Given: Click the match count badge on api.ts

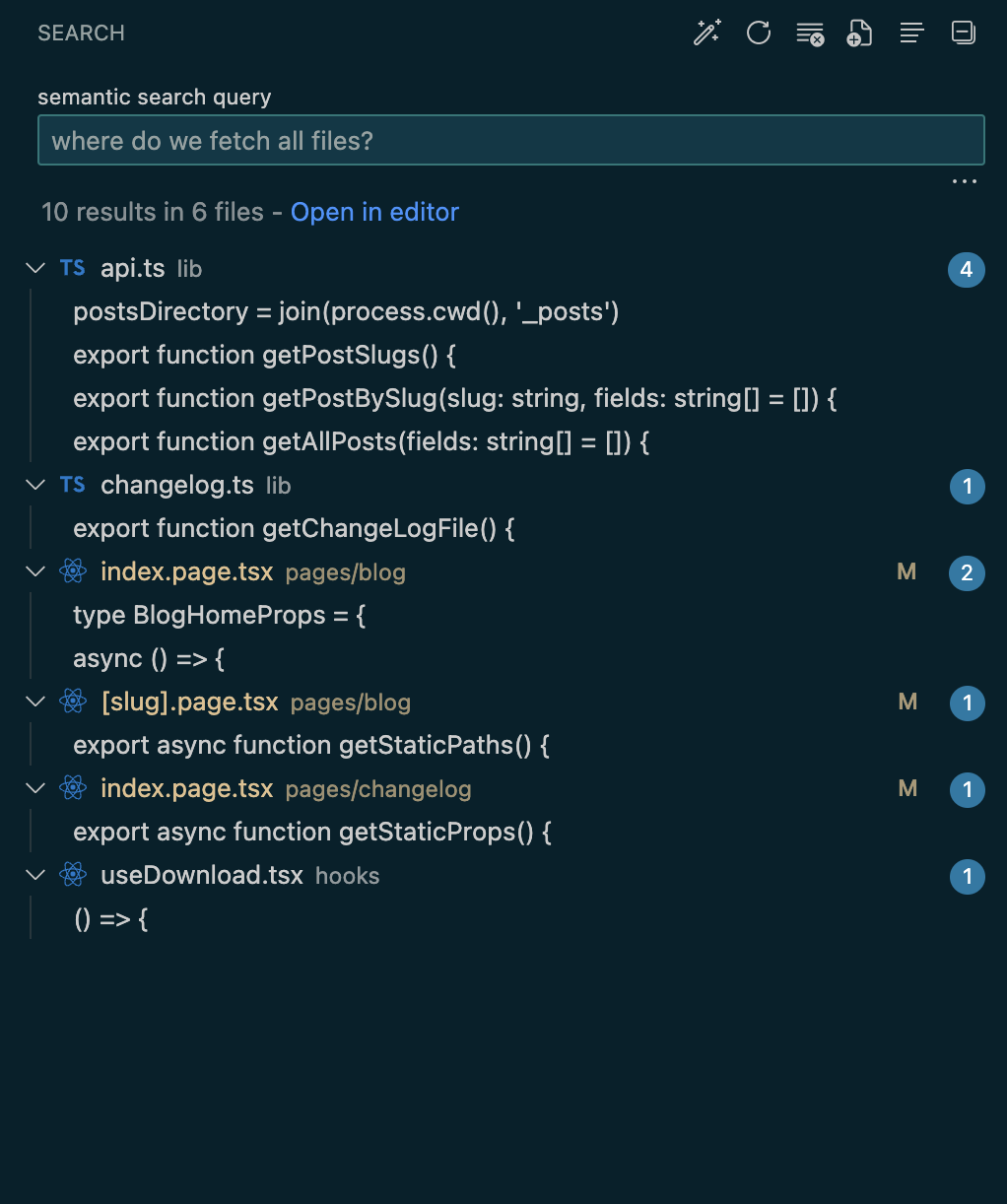Looking at the screenshot, I should [966, 269].
